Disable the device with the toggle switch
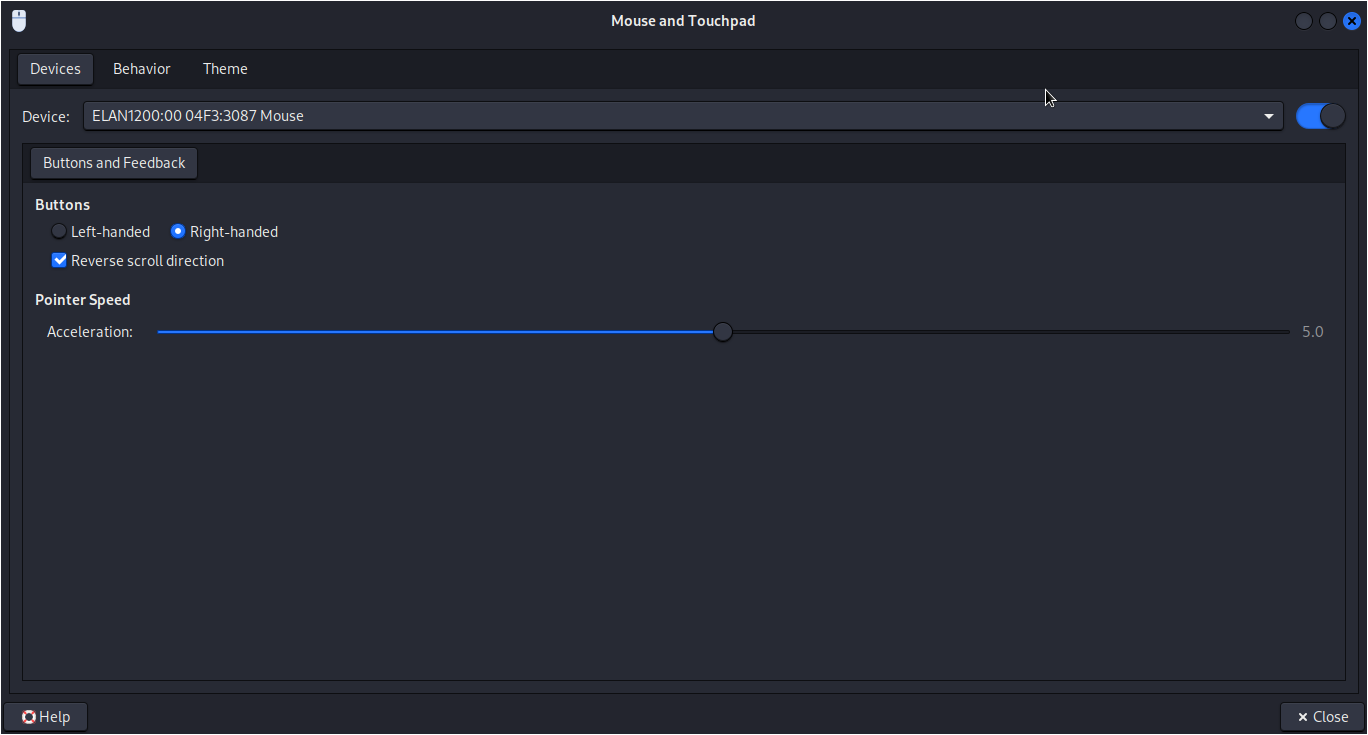 point(1320,116)
